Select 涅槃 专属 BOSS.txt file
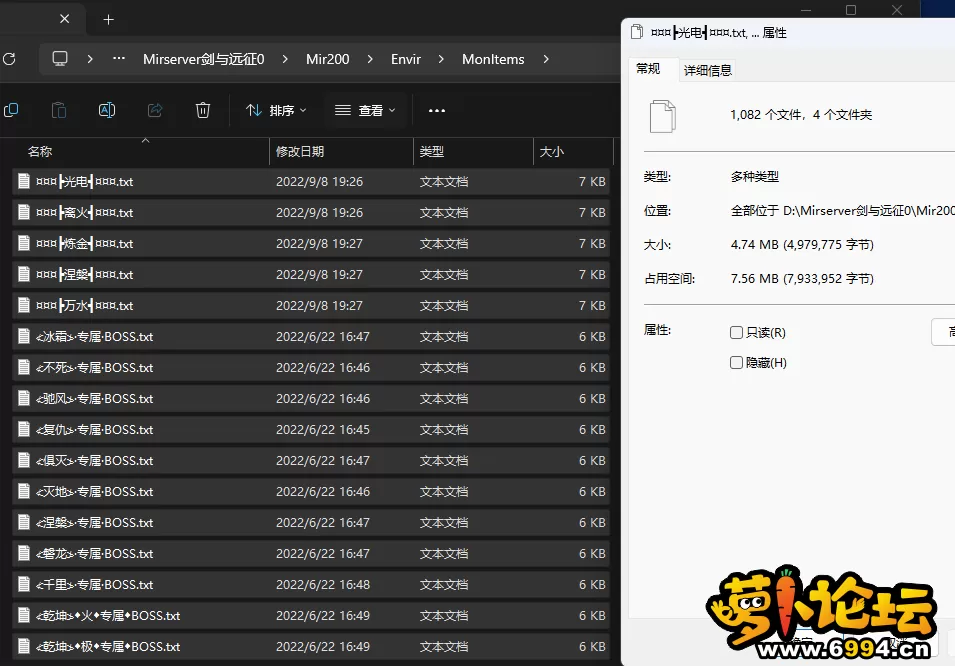 [x=311, y=522]
